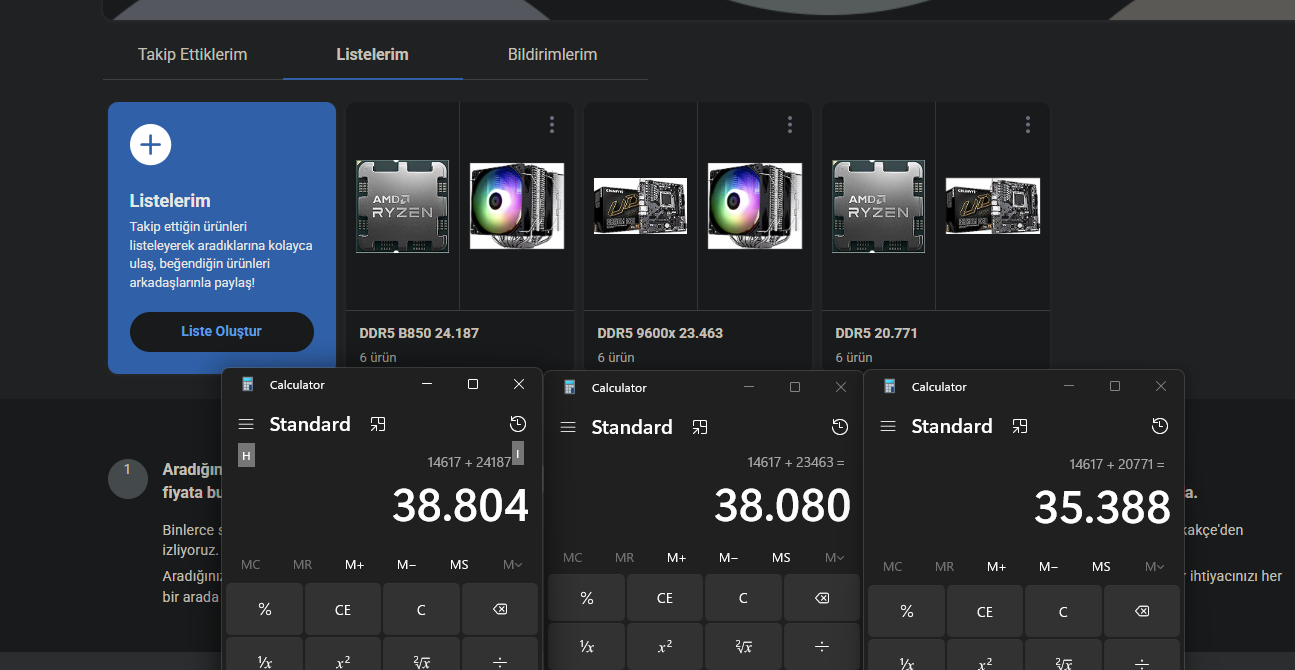Open hamburger menu in 38.080 calculator

tap(568, 427)
